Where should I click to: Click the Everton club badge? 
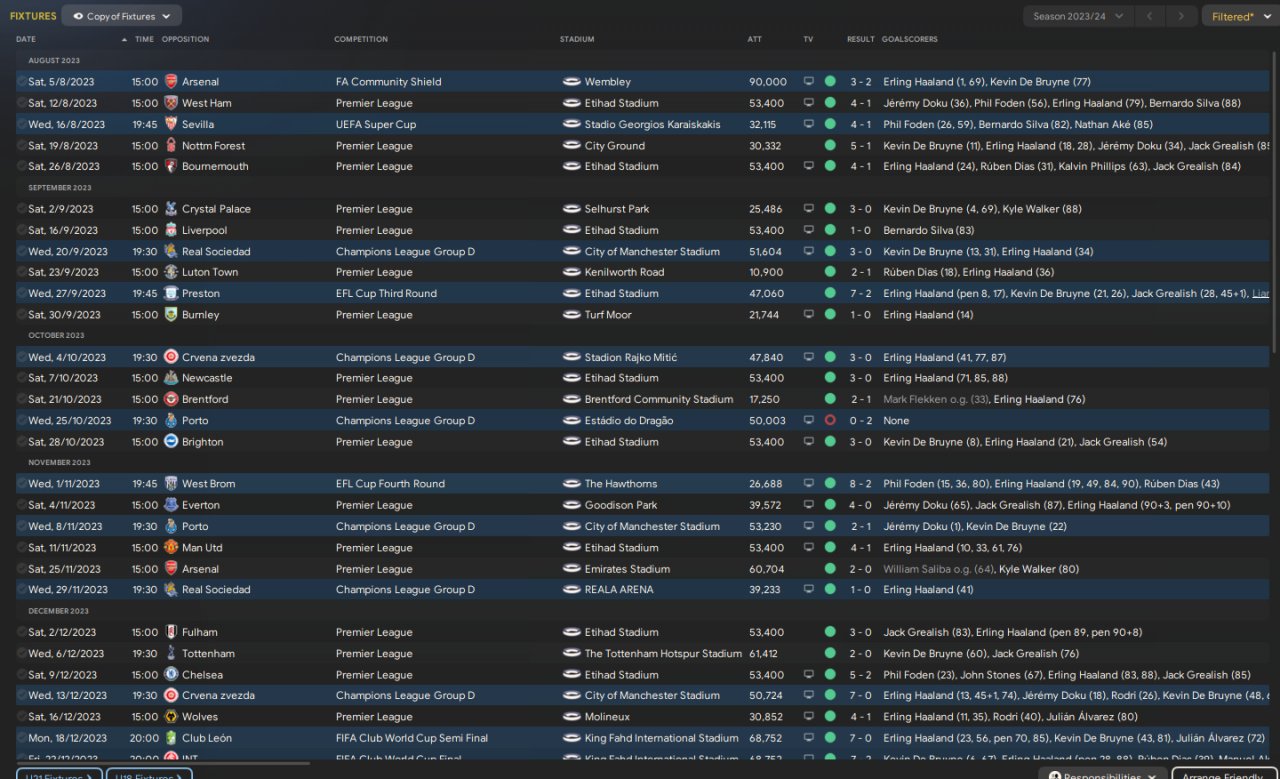[x=171, y=505]
